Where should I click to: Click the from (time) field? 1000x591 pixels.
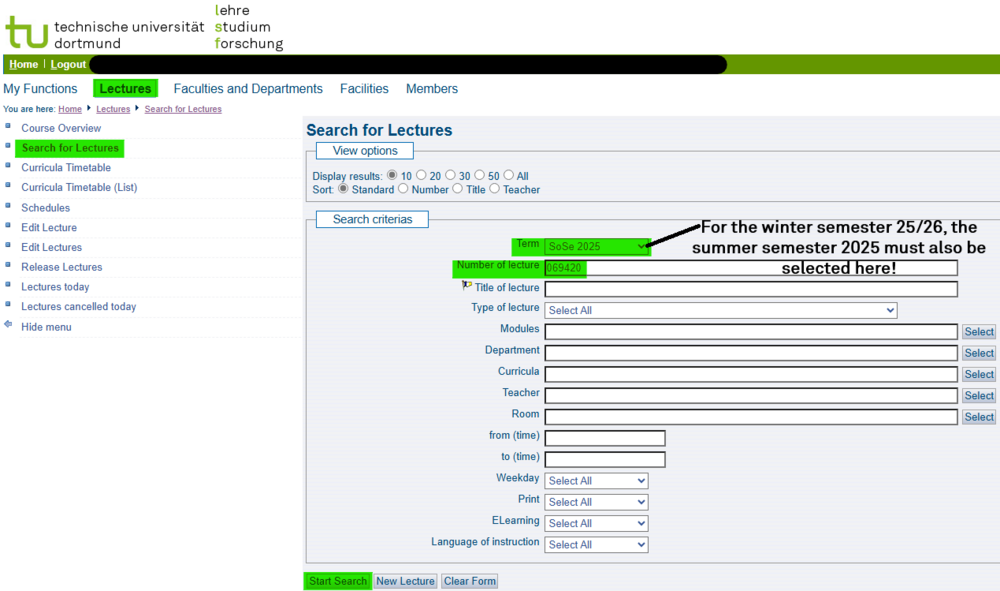pos(605,438)
